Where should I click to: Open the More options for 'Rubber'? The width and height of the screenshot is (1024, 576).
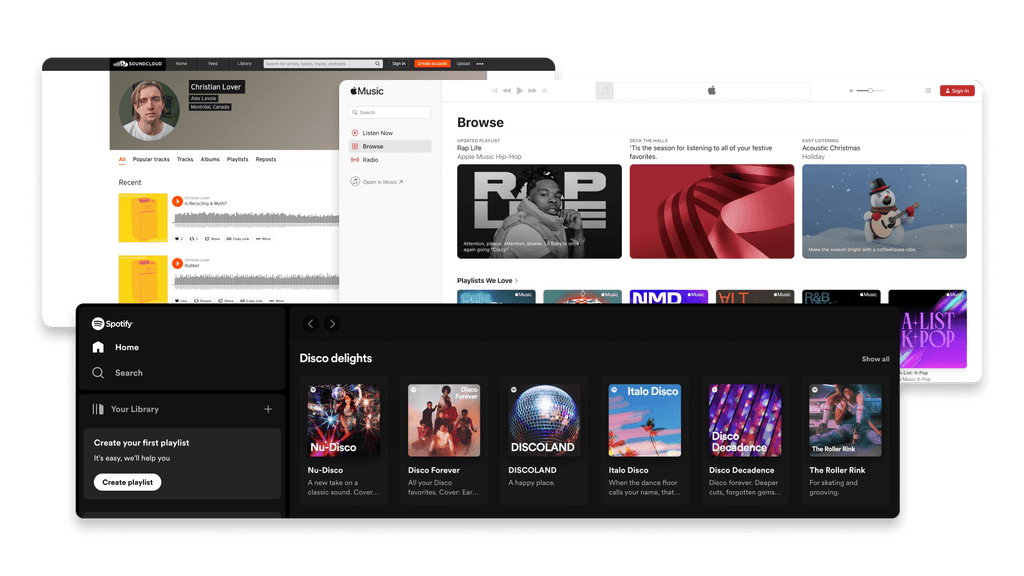pyautogui.click(x=277, y=300)
